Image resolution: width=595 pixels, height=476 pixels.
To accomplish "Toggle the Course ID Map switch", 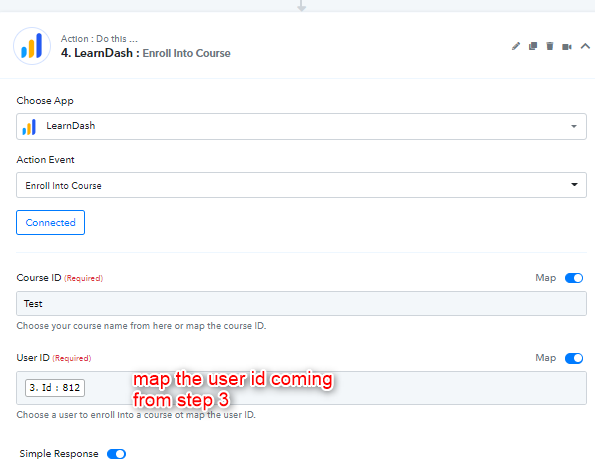I will click(574, 278).
